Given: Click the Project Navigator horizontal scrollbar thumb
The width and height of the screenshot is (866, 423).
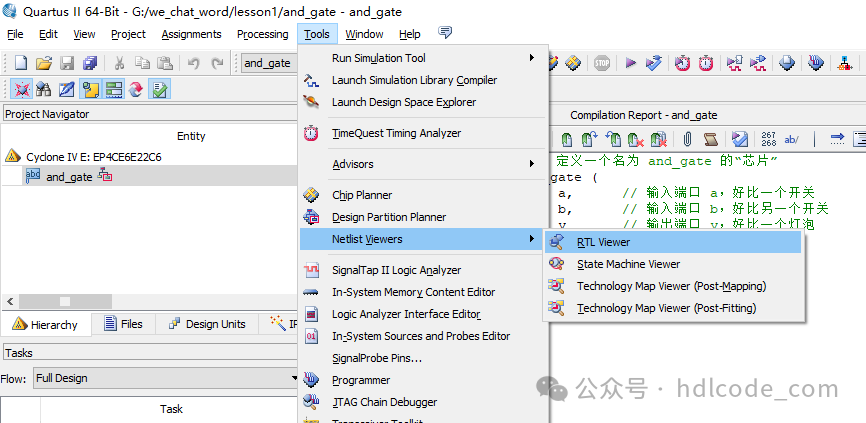Looking at the screenshot, I should 65,302.
